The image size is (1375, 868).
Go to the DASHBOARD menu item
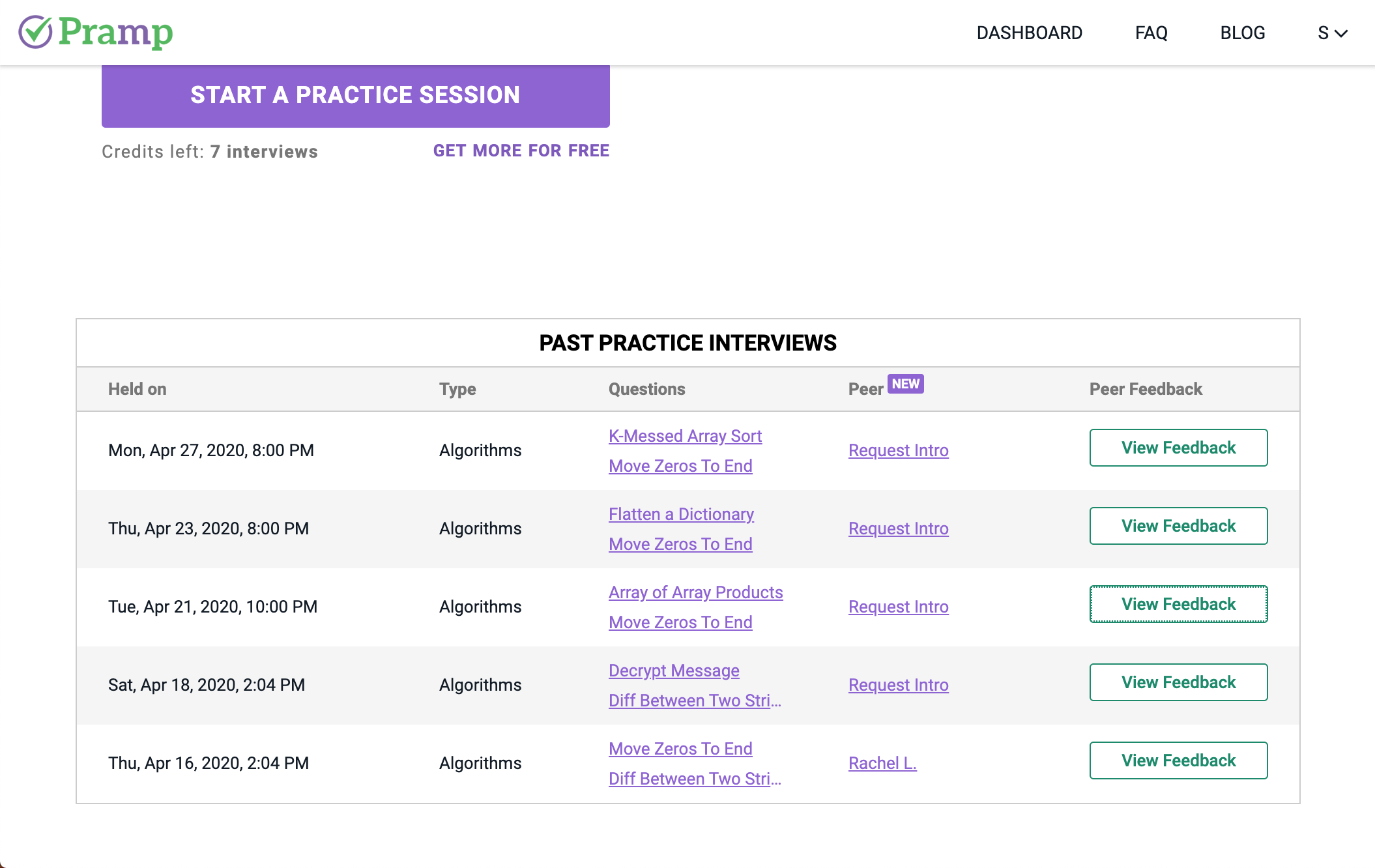click(1029, 33)
